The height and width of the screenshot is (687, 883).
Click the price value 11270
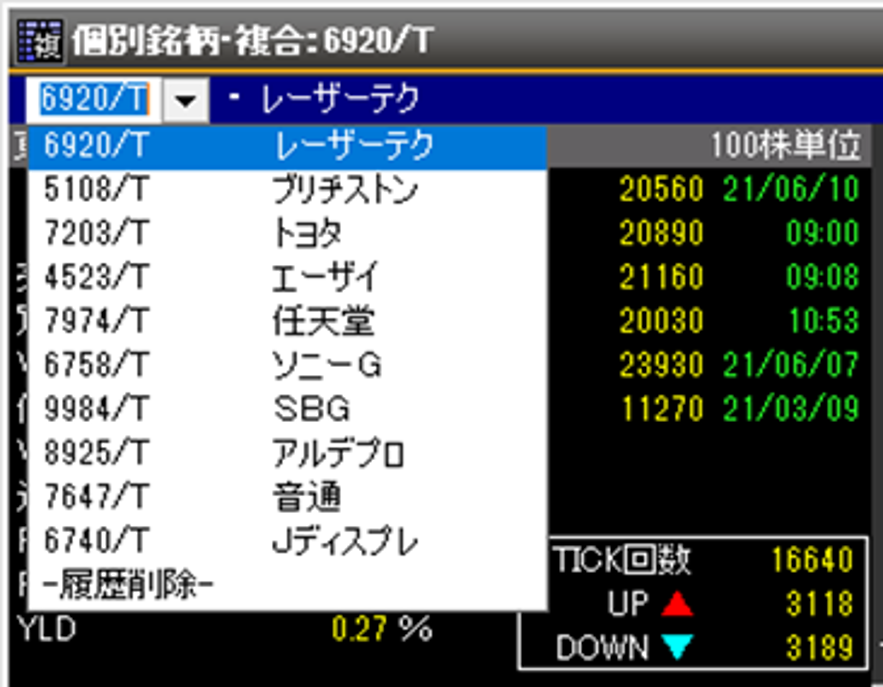point(663,408)
